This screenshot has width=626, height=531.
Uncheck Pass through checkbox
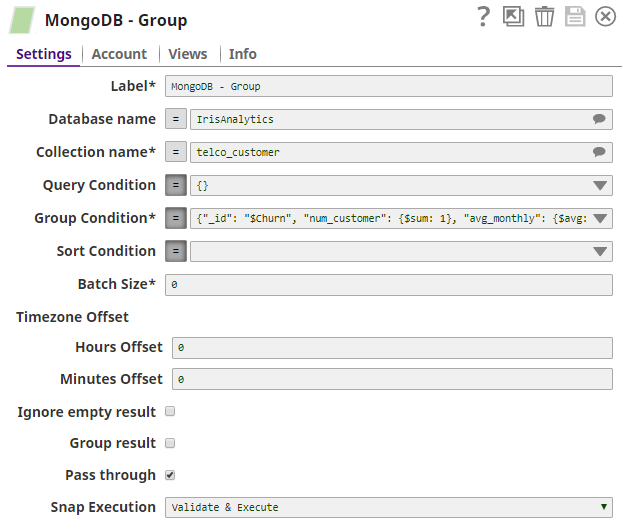[x=170, y=475]
